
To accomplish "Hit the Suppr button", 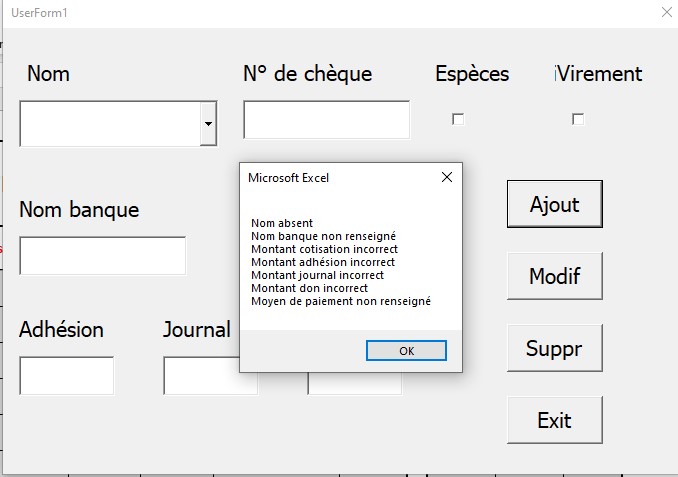I will coord(554,349).
